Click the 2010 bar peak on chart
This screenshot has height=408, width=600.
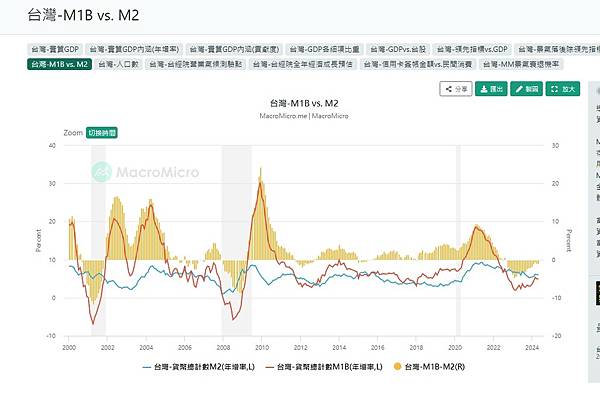[261, 170]
